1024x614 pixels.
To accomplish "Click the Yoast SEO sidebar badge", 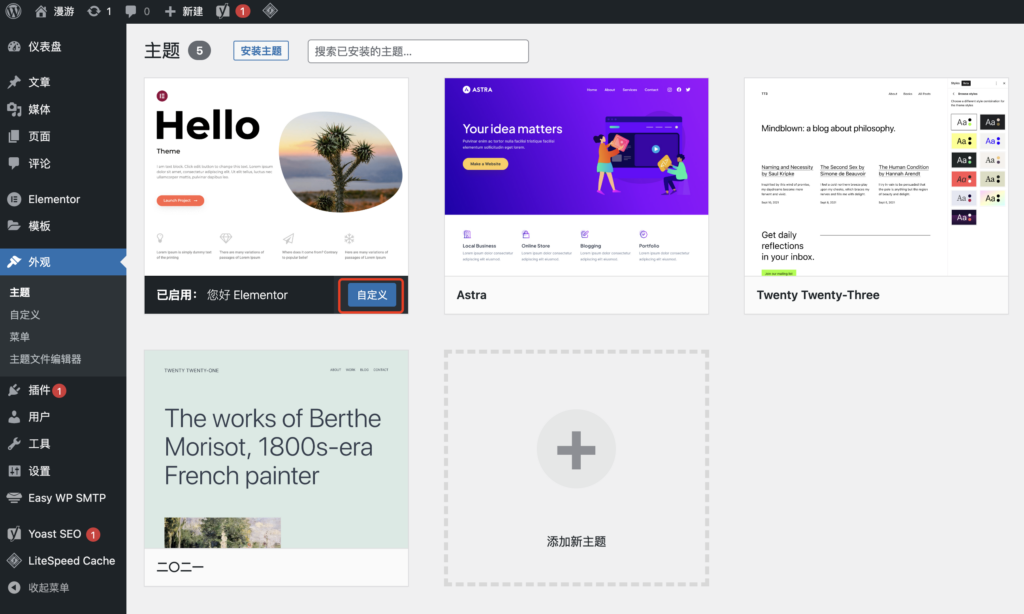I will coord(93,534).
